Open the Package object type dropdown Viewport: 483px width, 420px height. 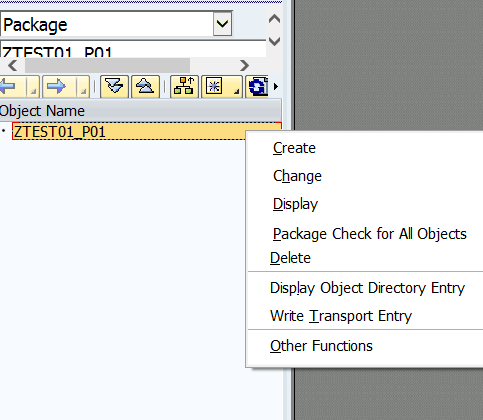222,24
